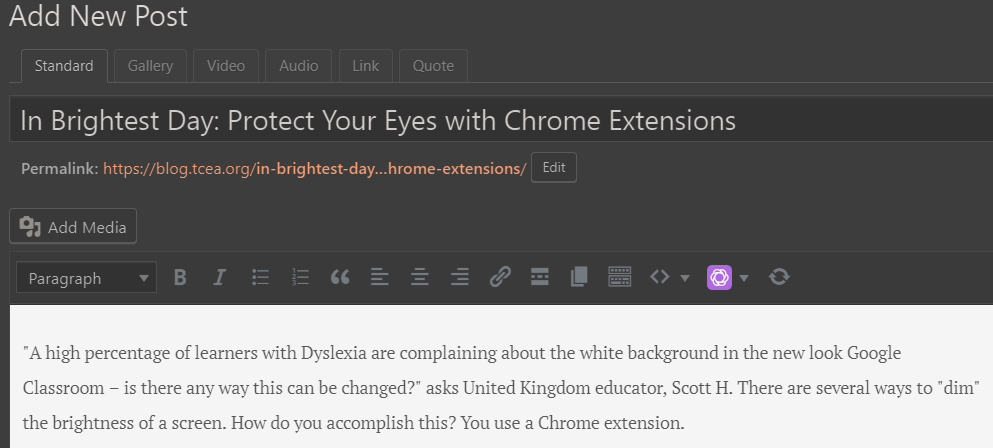Screen dimensions: 993x448
Task: Insert a bulleted list
Action: (260, 277)
